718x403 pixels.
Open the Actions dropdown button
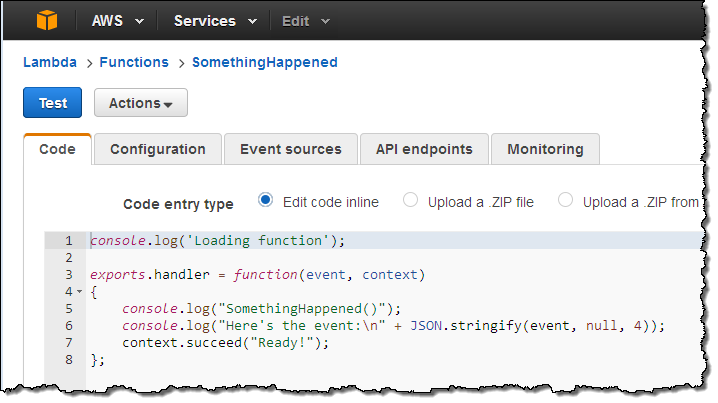140,103
